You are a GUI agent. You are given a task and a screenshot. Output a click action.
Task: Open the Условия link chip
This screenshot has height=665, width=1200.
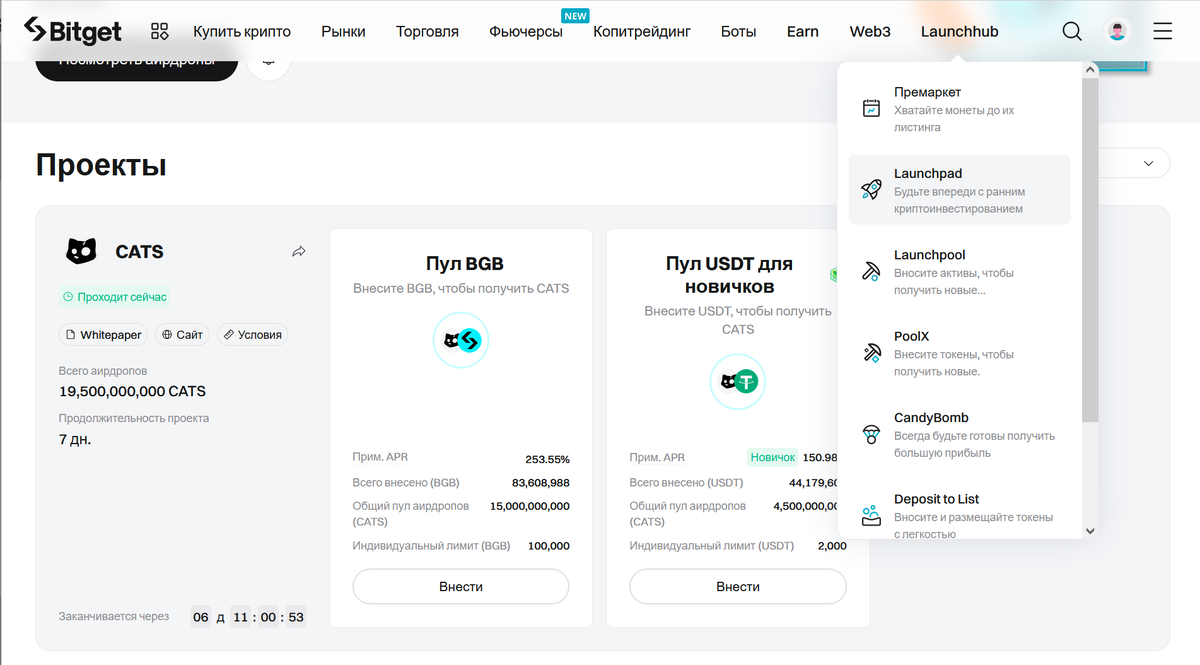[x=252, y=335]
